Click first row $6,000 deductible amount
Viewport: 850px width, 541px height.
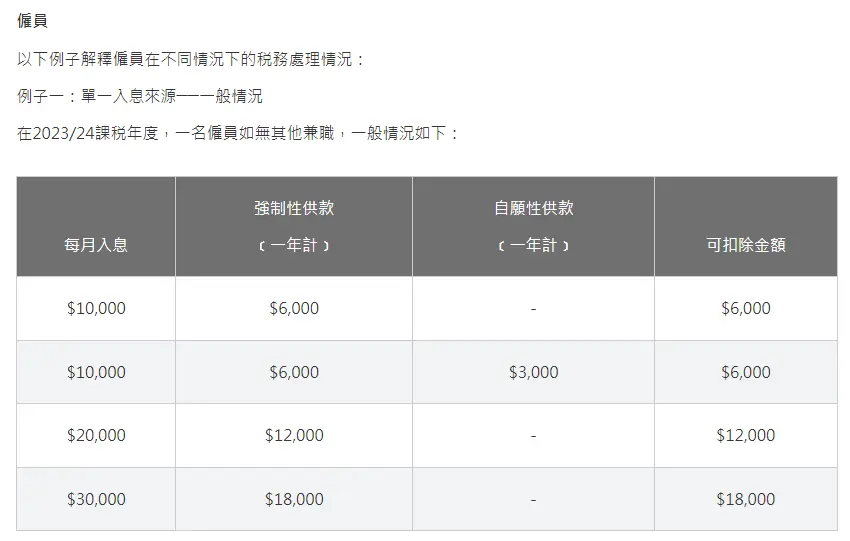point(746,308)
